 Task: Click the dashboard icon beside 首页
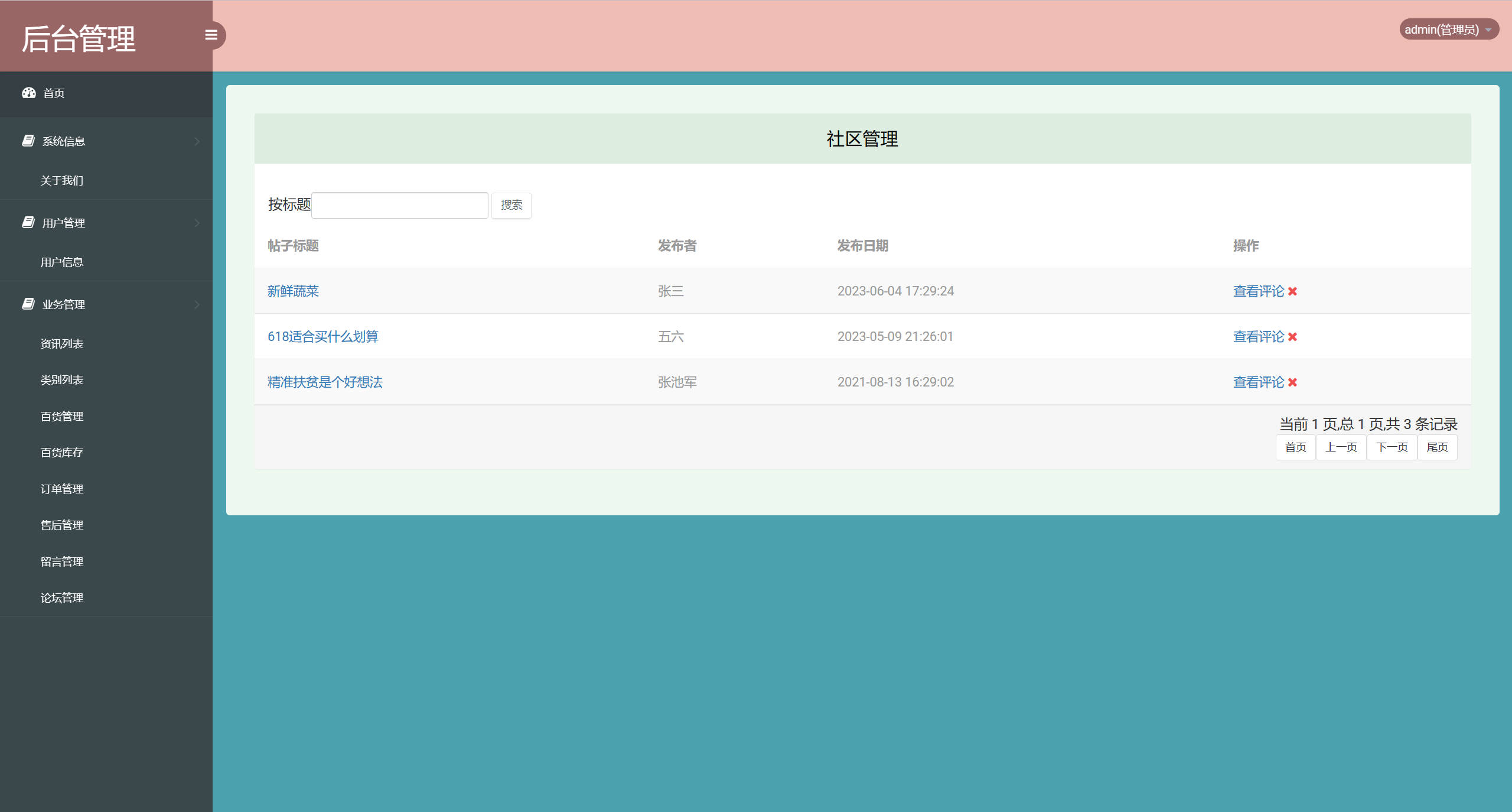29,93
